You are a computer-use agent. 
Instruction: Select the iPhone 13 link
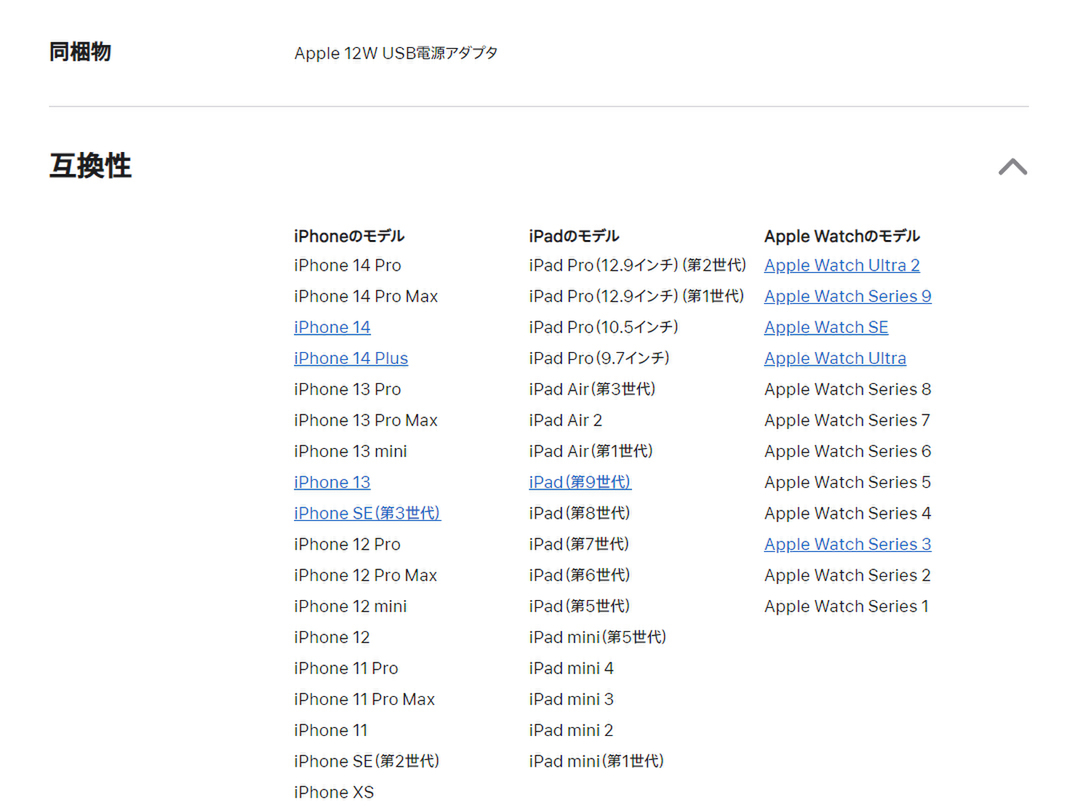point(332,482)
